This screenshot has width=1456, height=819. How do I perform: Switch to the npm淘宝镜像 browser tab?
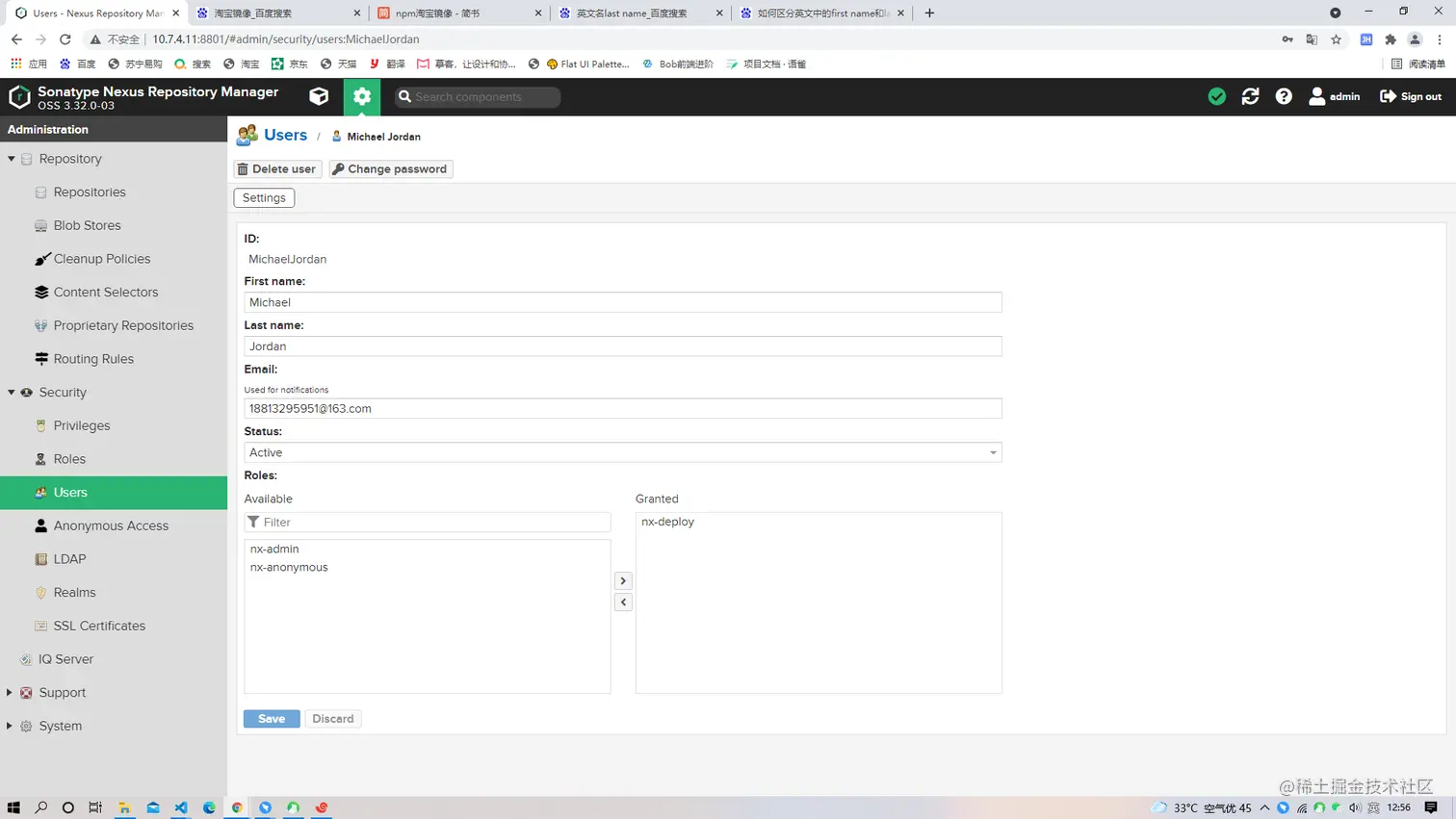click(459, 13)
